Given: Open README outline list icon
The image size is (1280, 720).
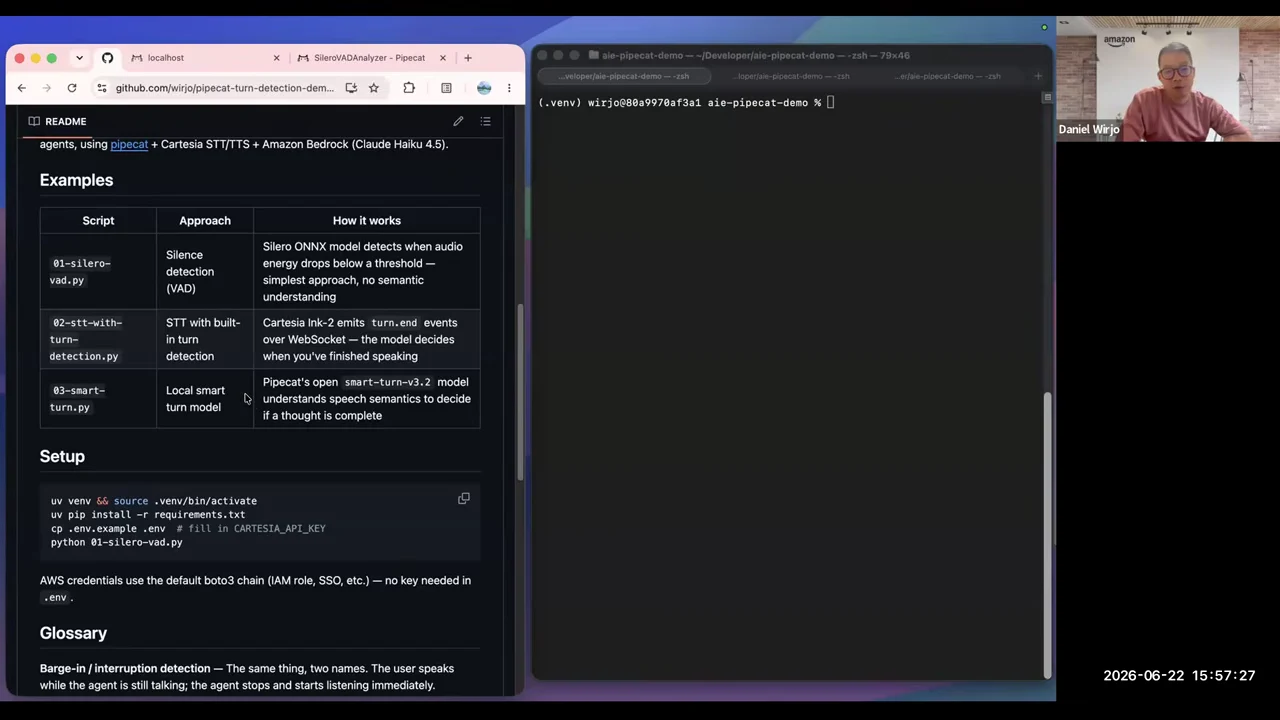Looking at the screenshot, I should point(485,121).
